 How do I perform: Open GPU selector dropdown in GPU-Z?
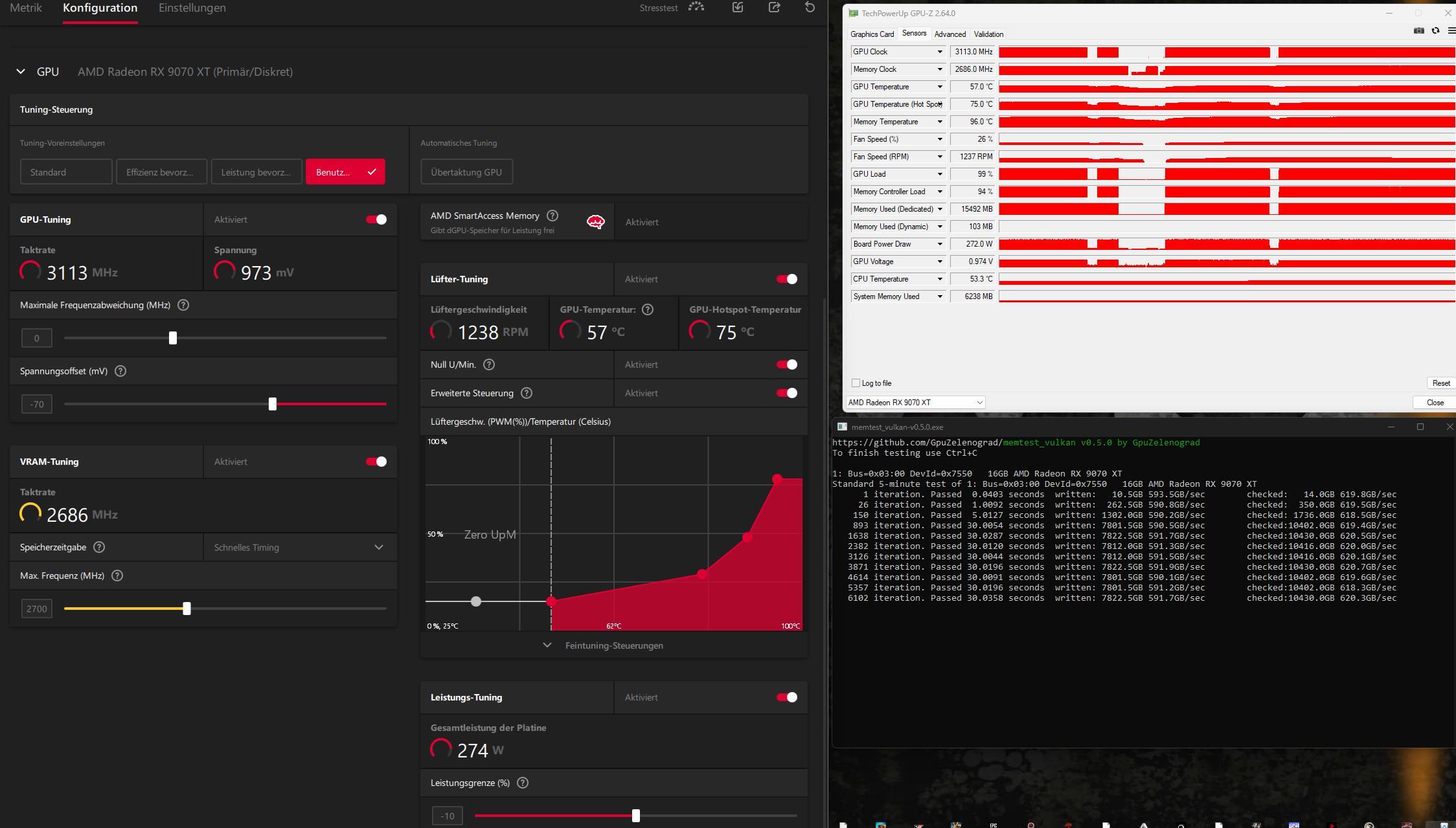coord(915,402)
